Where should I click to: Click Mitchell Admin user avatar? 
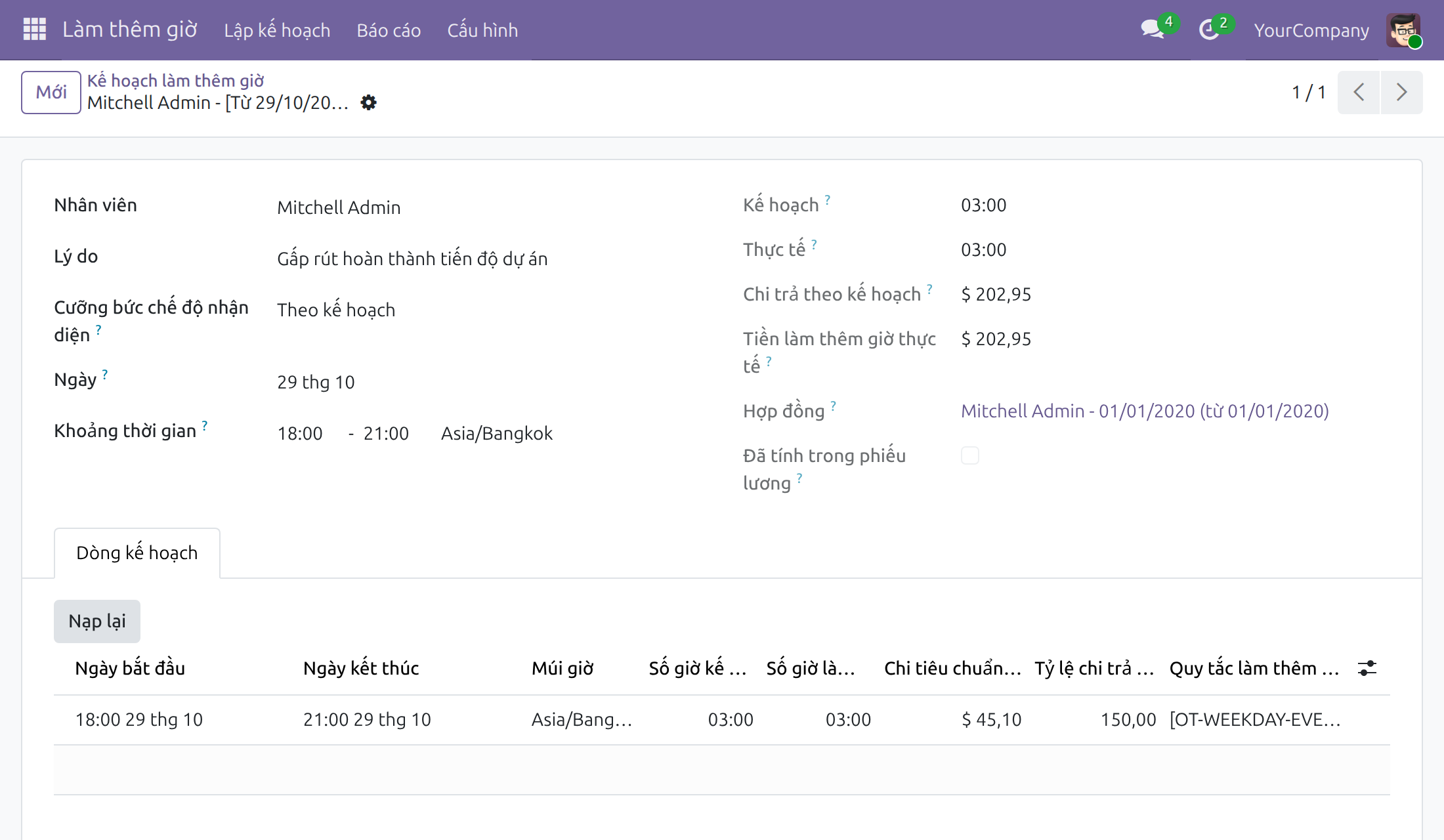click(x=1403, y=30)
